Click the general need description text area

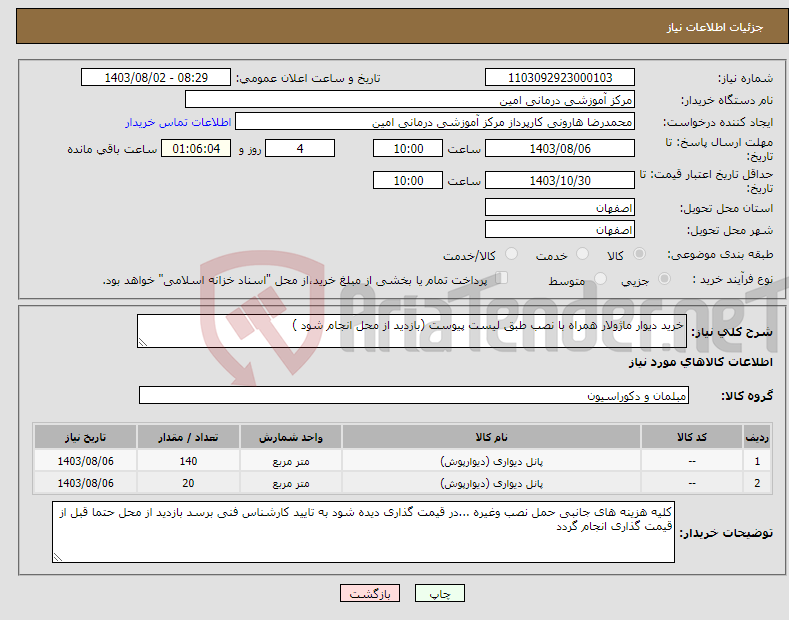point(412,331)
